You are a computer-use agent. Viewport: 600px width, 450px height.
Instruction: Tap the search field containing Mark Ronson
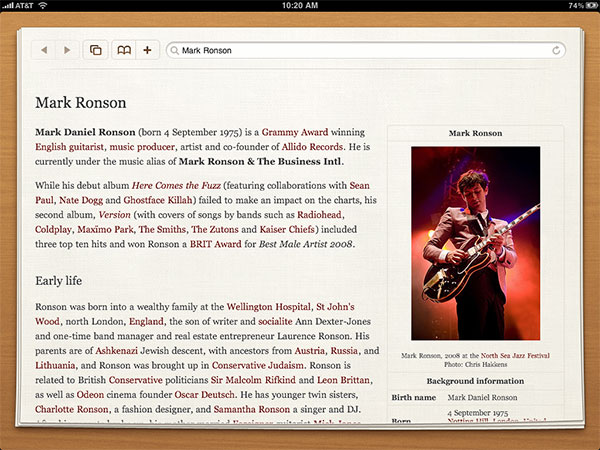coord(365,51)
